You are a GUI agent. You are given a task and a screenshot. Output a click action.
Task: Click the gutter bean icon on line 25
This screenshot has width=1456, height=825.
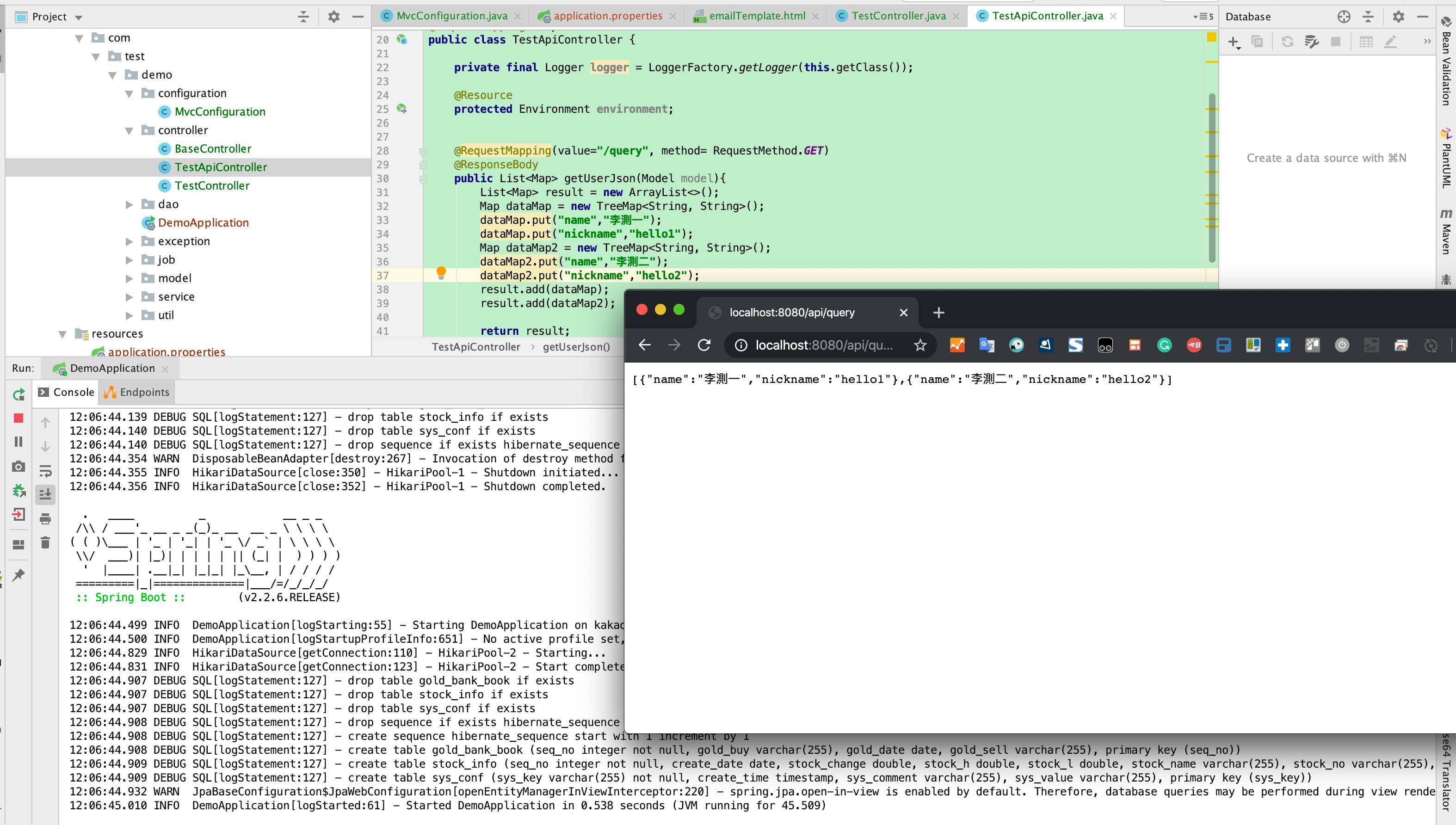coord(401,108)
